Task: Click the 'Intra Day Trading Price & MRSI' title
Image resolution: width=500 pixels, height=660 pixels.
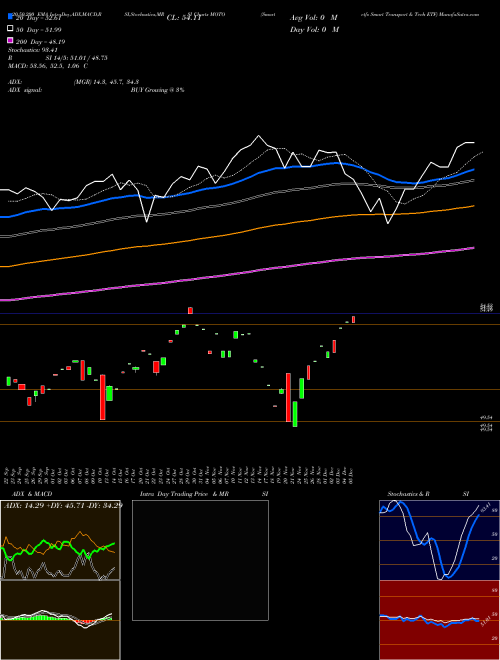Action: [x=204, y=494]
